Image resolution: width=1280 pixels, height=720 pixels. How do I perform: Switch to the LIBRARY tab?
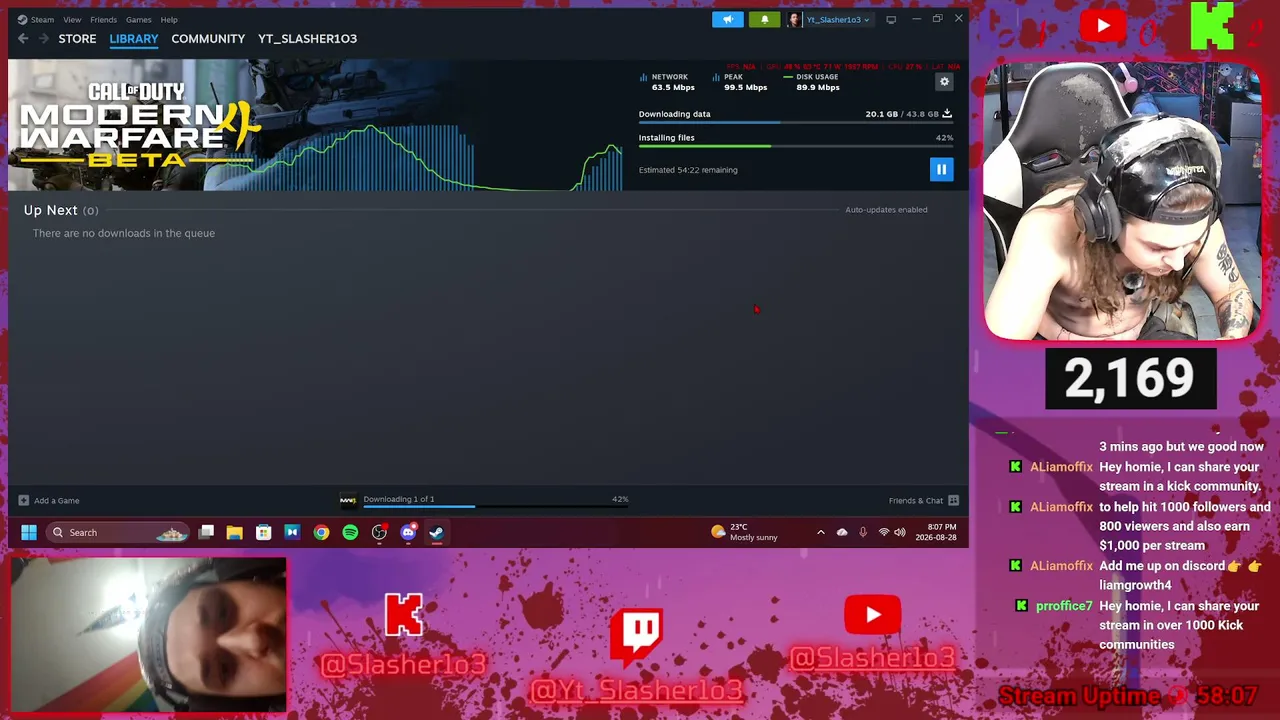tap(134, 38)
